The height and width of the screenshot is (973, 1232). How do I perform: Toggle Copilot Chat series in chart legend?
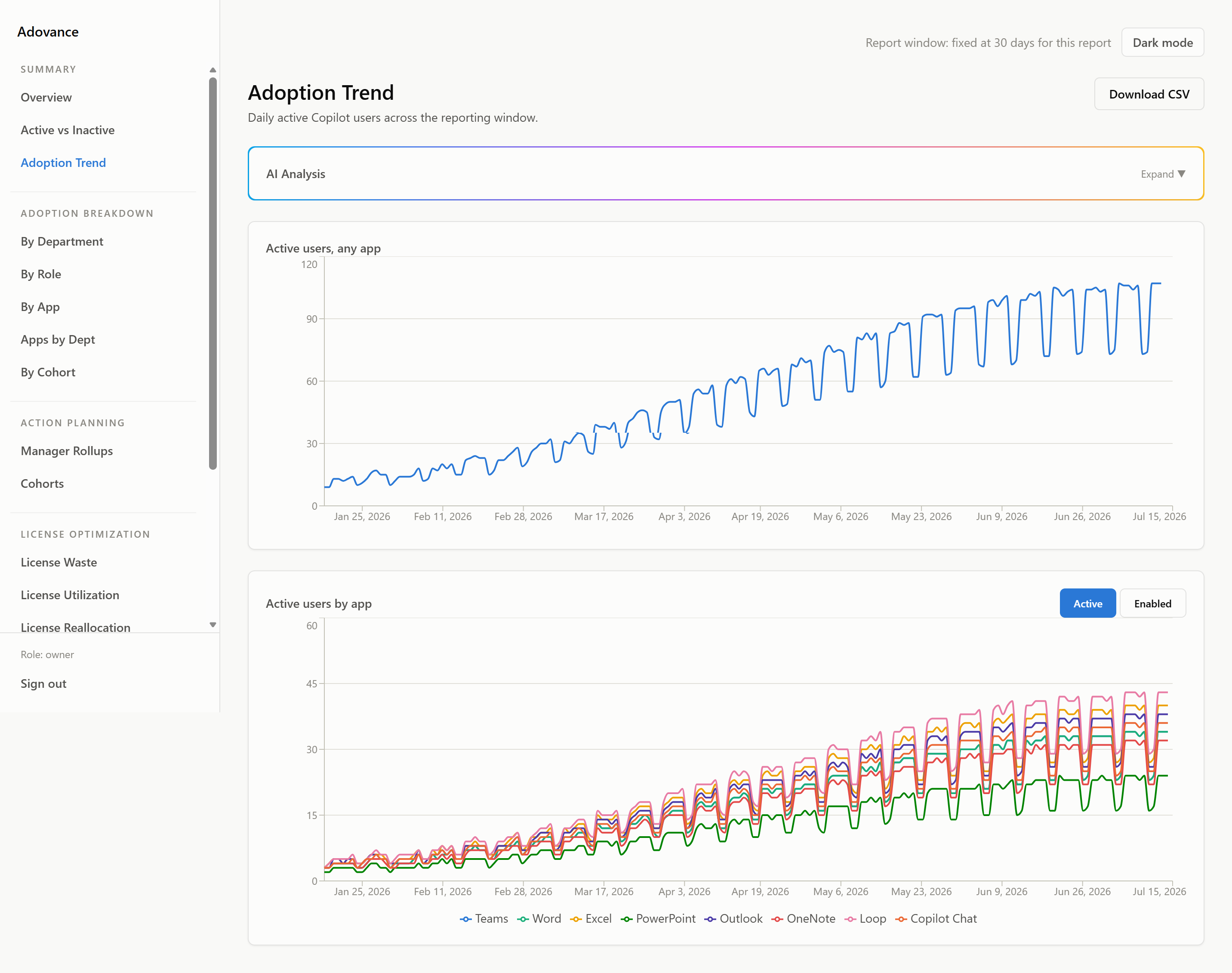point(936,919)
